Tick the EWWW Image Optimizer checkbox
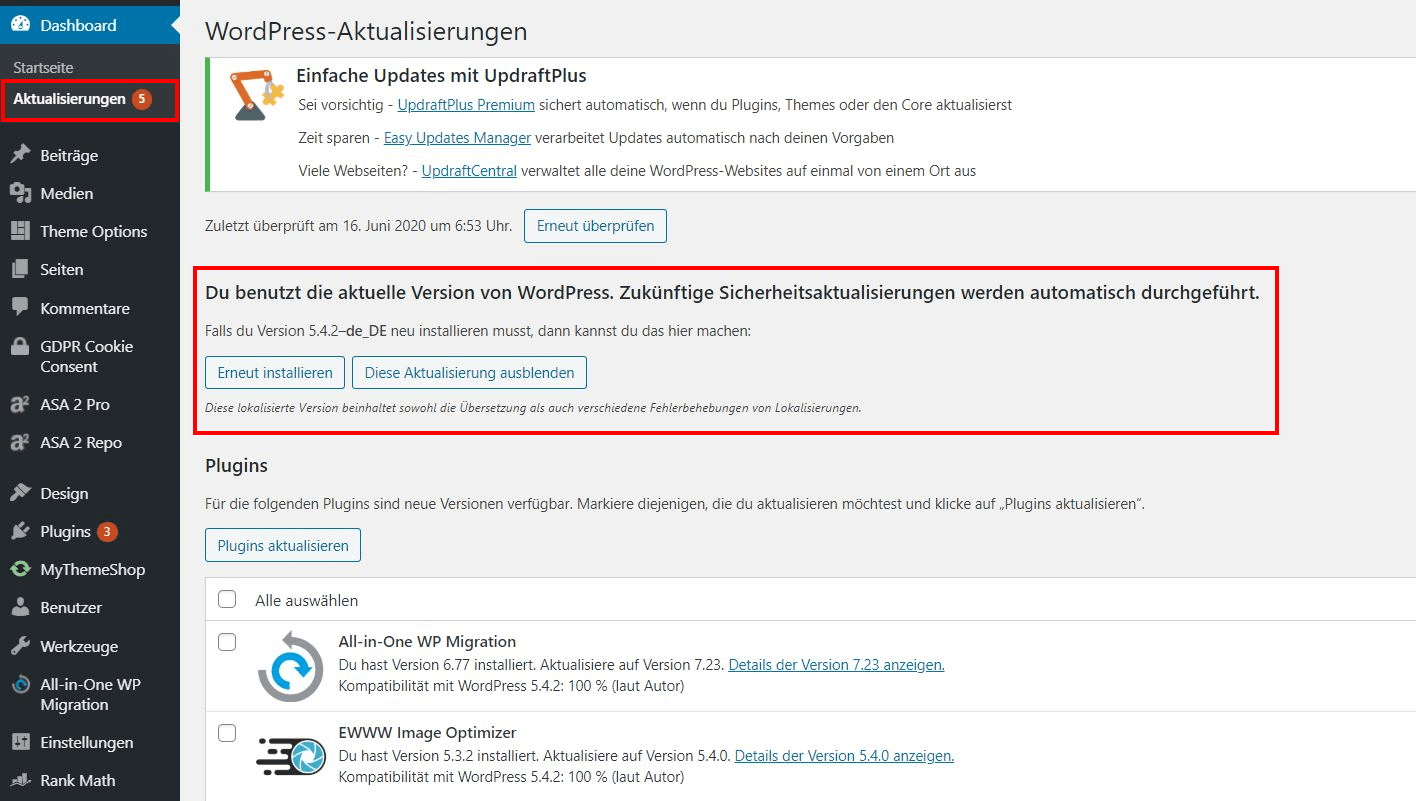1416x801 pixels. coord(227,733)
